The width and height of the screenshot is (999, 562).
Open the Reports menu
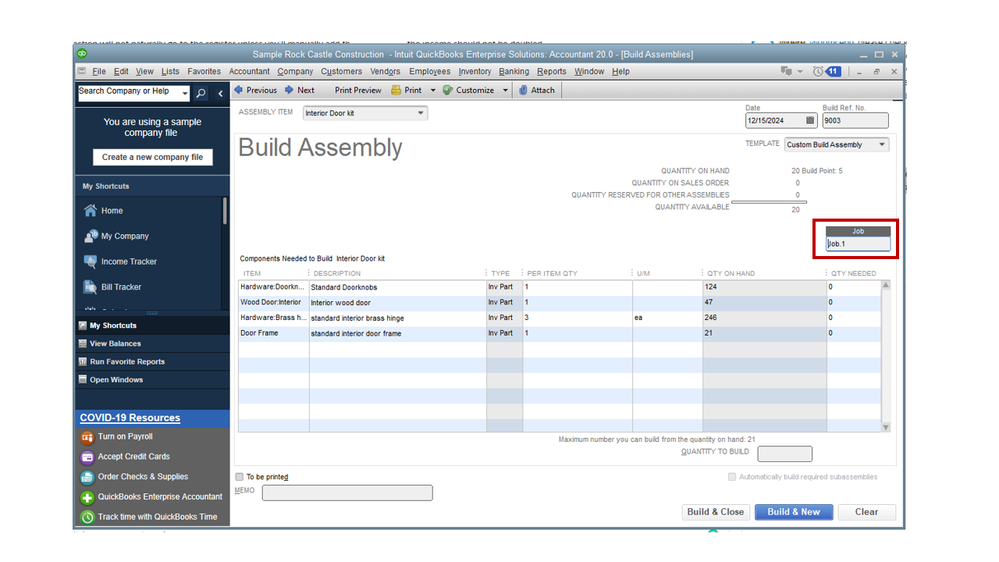click(x=551, y=71)
